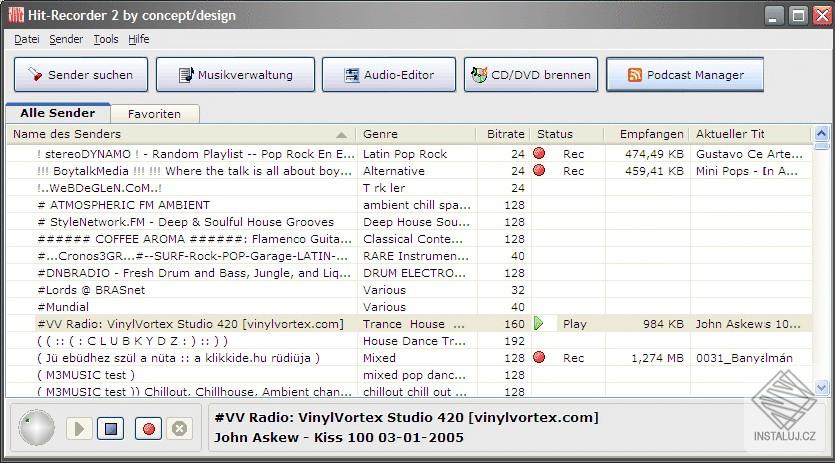835x463 pixels.
Task: Sort stations by Bitrate column header
Action: pos(504,134)
